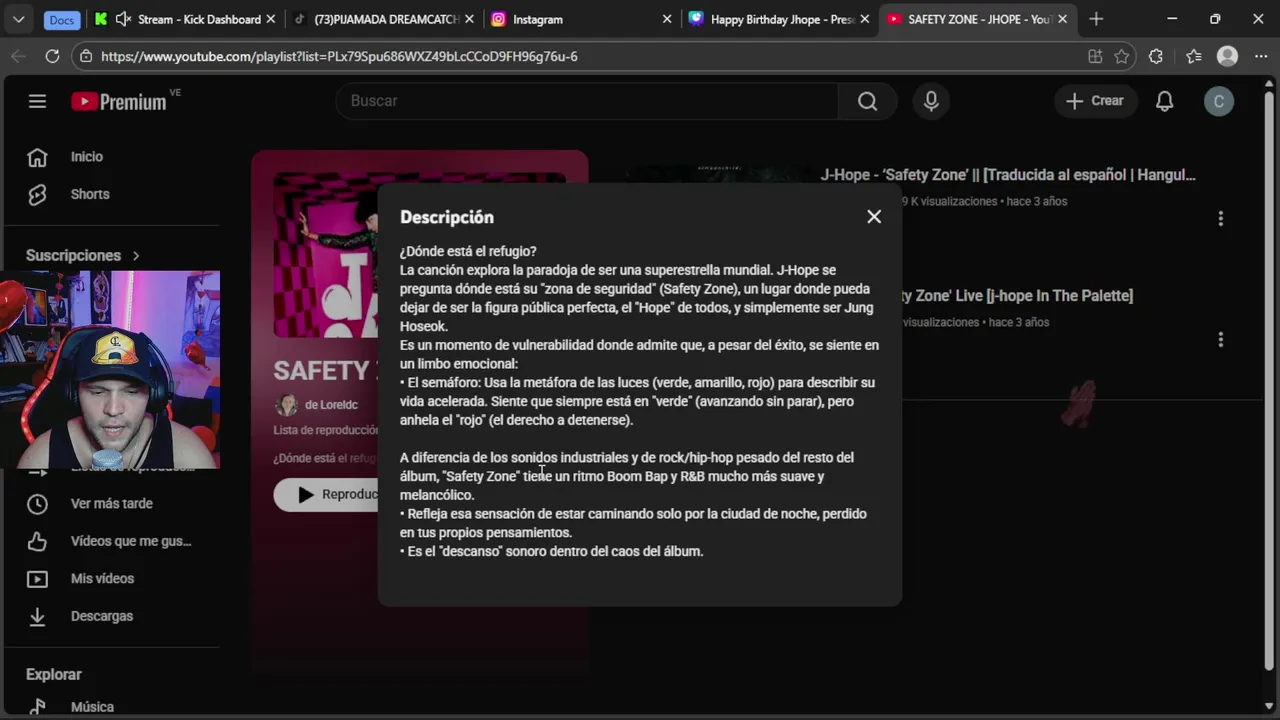View site information lock icon

tap(86, 57)
